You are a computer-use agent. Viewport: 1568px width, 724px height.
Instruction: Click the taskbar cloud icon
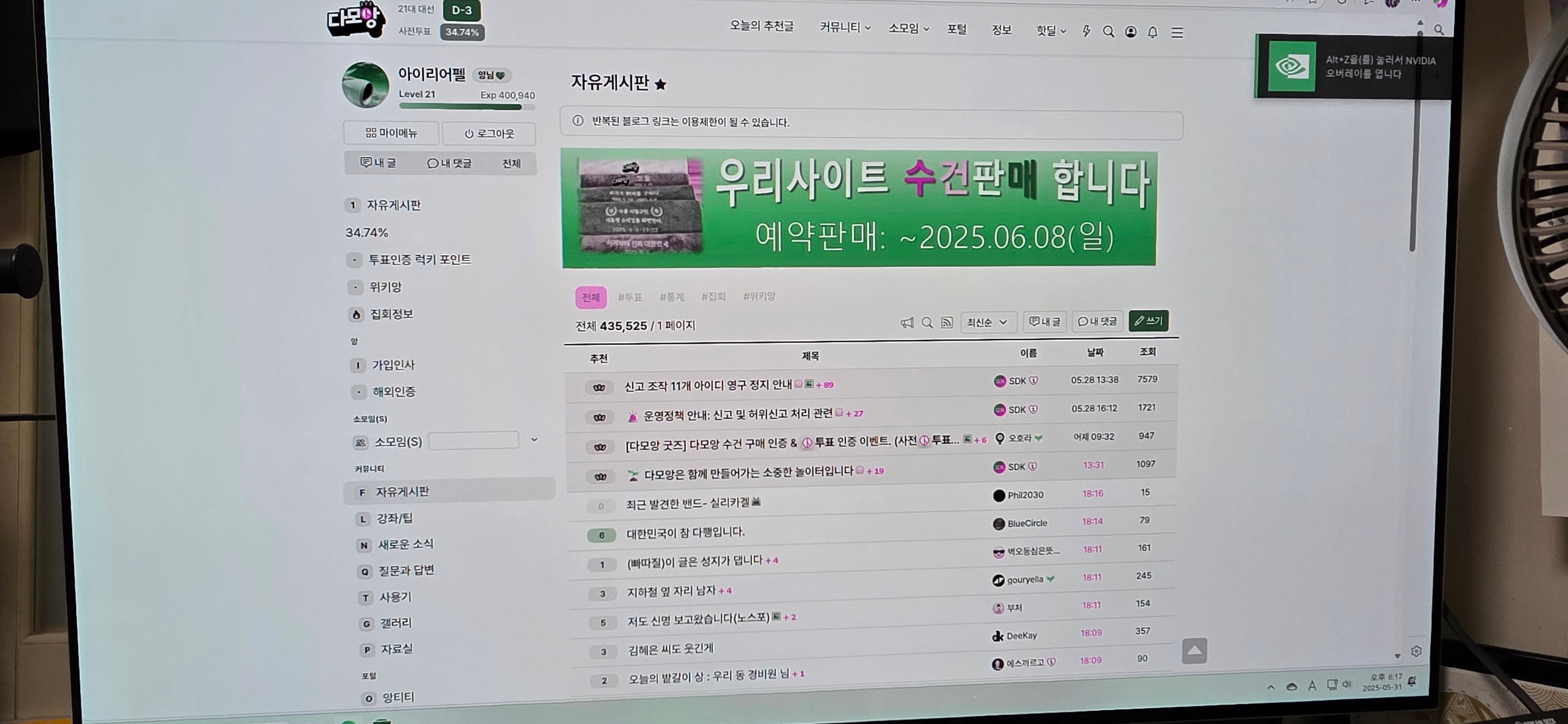pos(1292,687)
